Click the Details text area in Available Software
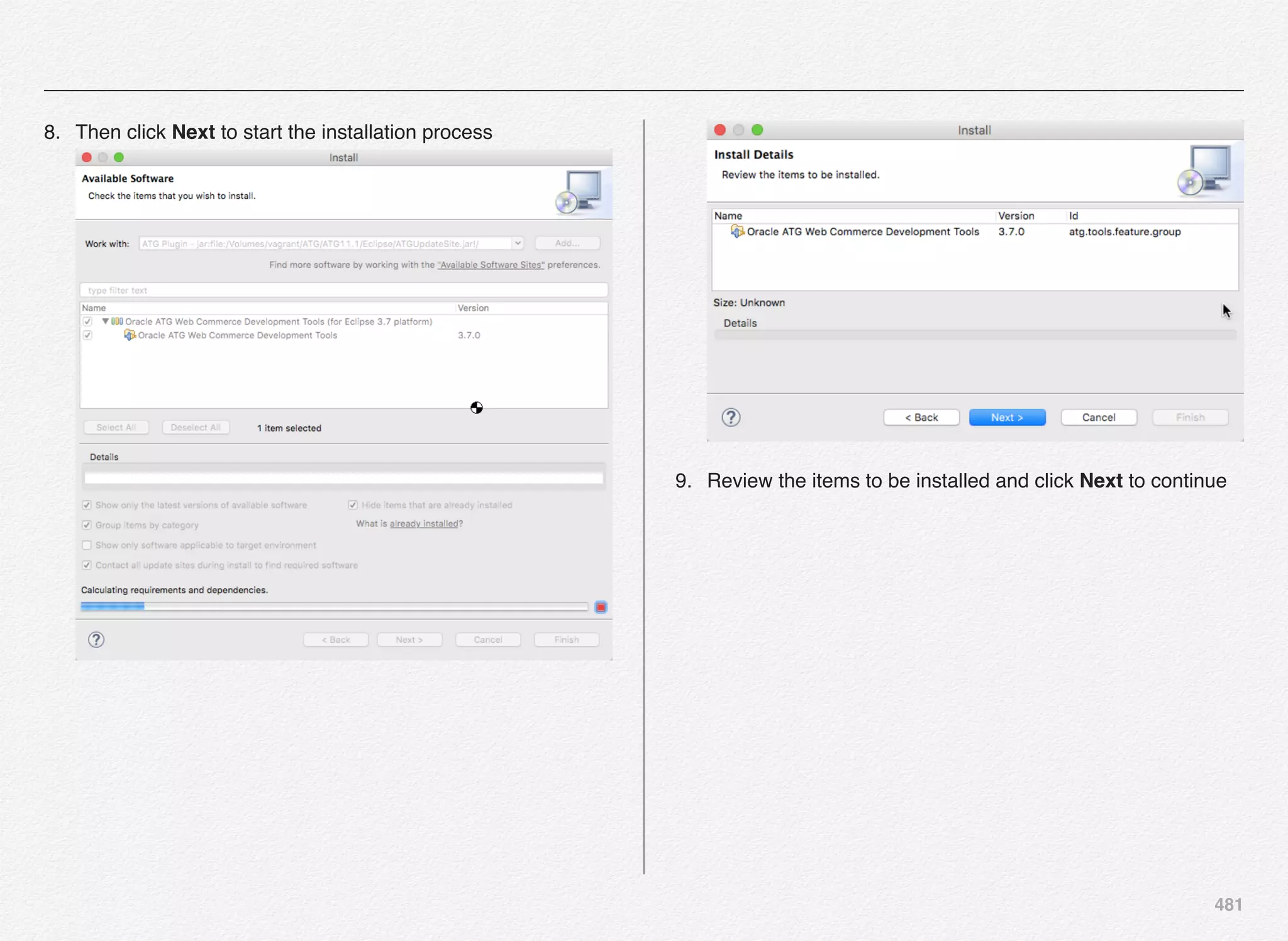Image resolution: width=1288 pixels, height=941 pixels. [344, 478]
